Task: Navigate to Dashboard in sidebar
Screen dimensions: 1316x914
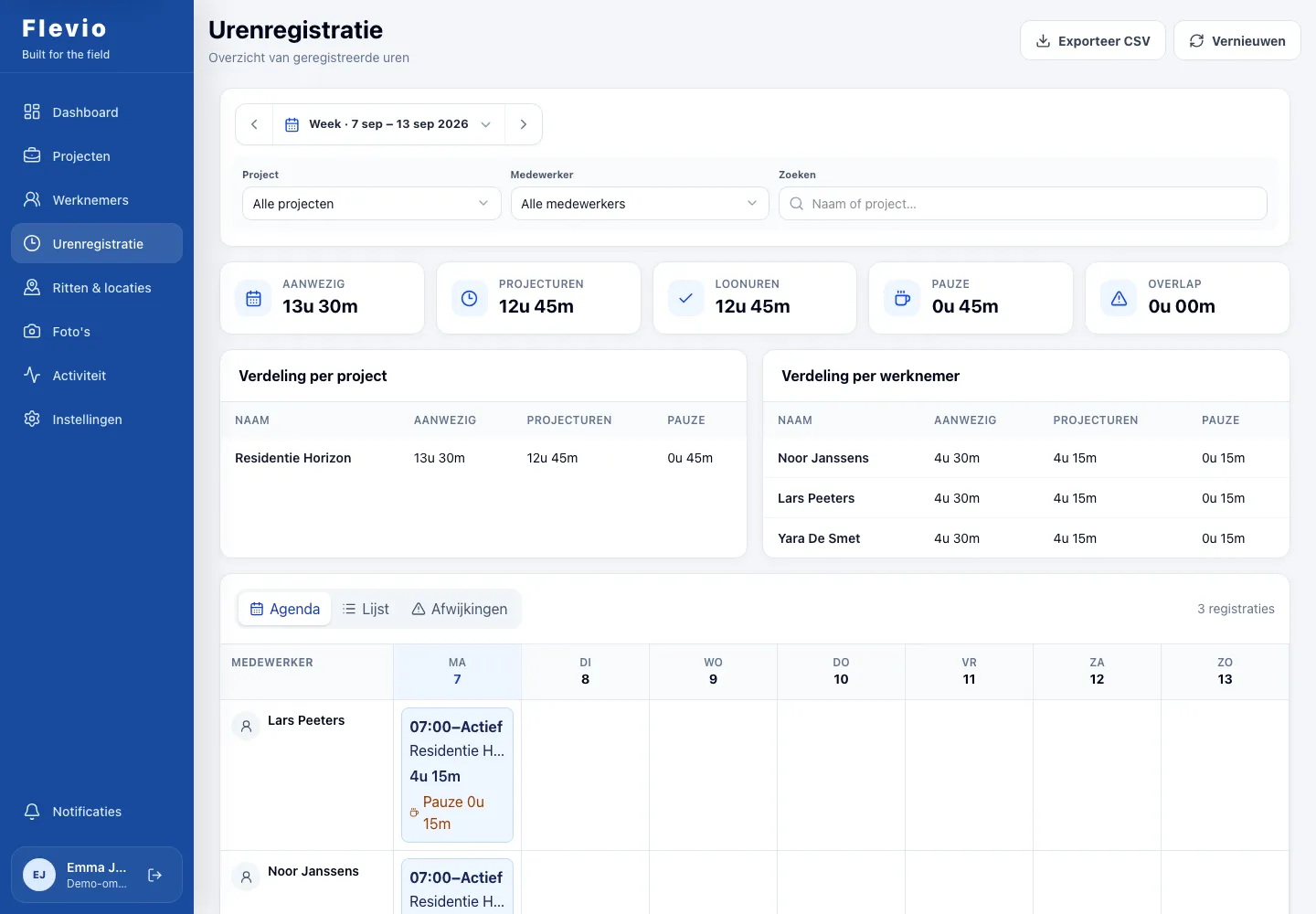Action: pyautogui.click(x=97, y=112)
